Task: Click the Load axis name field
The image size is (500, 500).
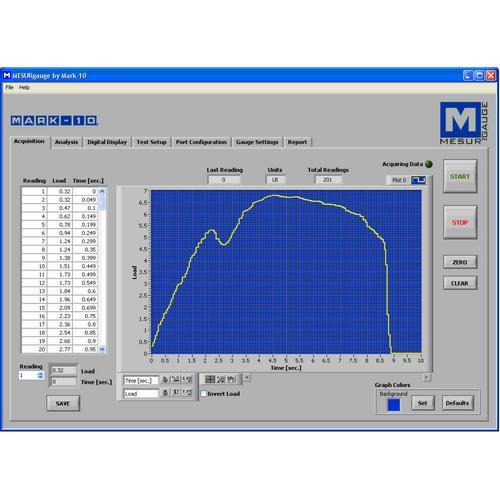Action: click(x=141, y=394)
